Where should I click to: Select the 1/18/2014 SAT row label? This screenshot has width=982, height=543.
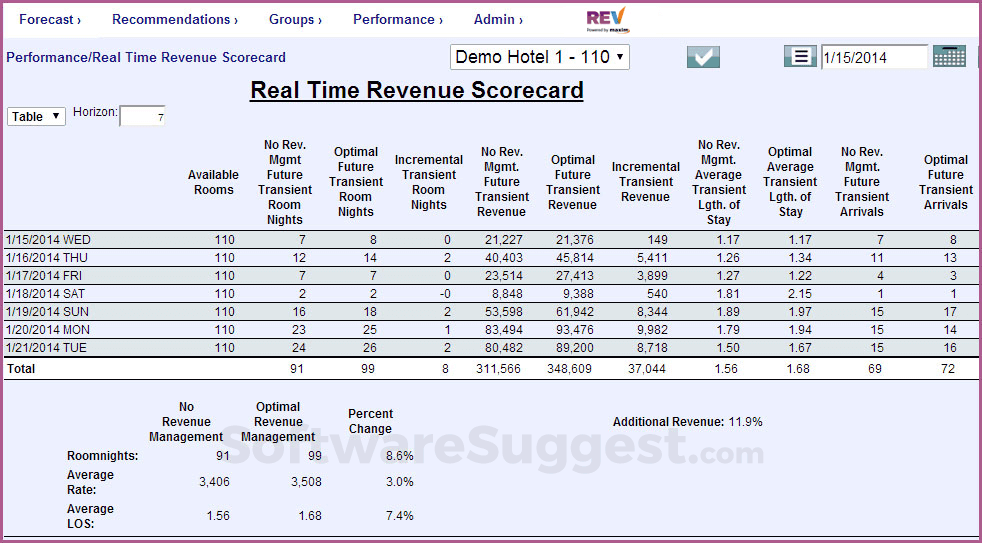44,294
